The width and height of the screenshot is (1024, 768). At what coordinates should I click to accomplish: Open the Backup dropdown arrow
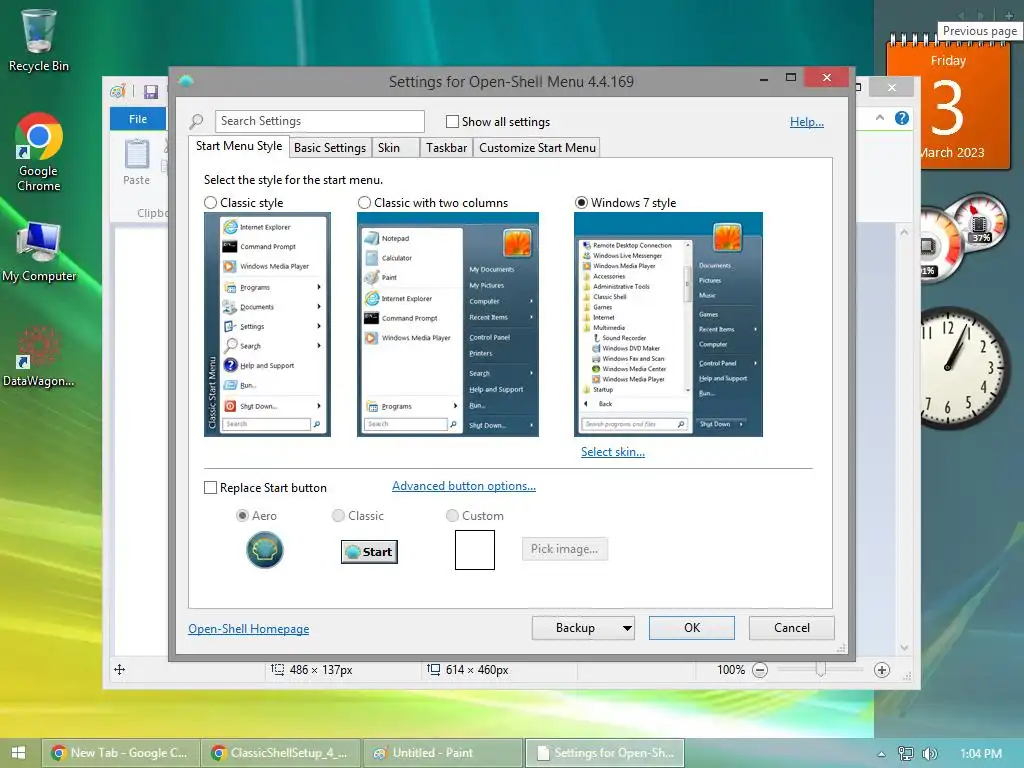pyautogui.click(x=627, y=628)
